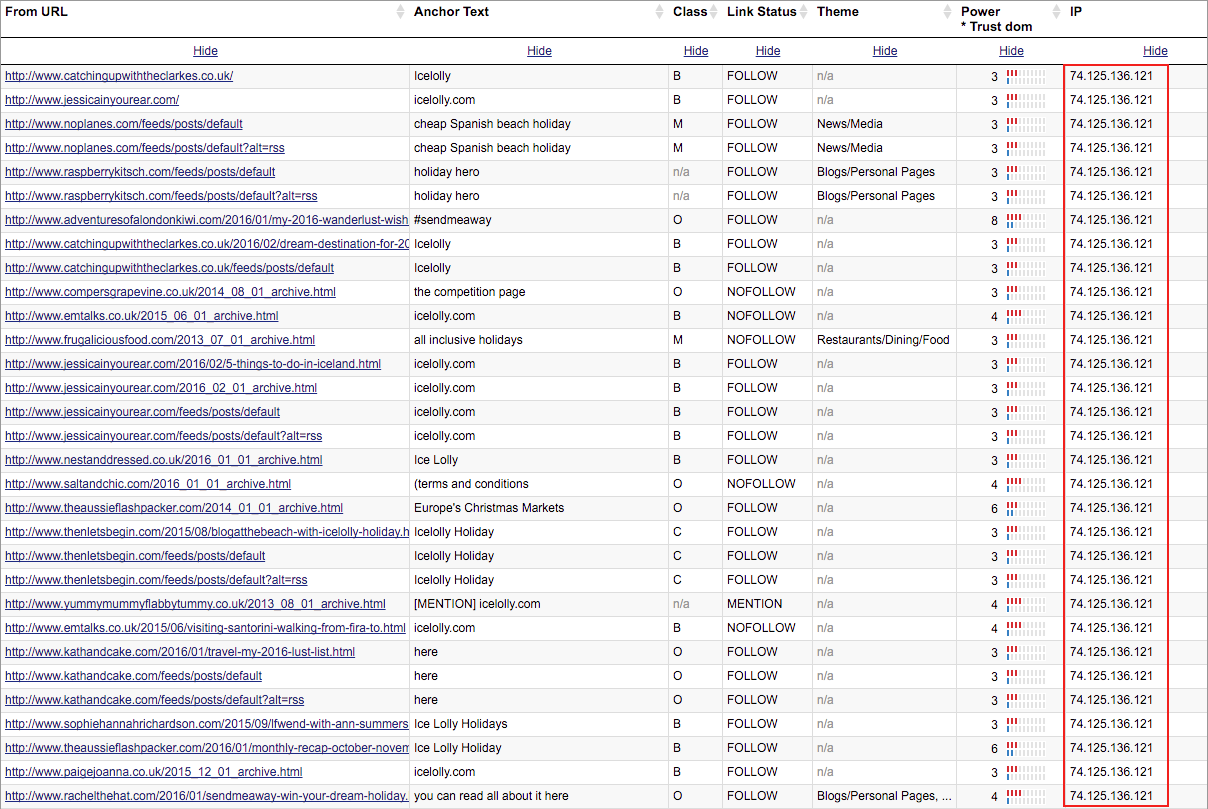Visit the paigejoanna.co.uk archive link
Image resolution: width=1208 pixels, height=809 pixels.
click(154, 772)
